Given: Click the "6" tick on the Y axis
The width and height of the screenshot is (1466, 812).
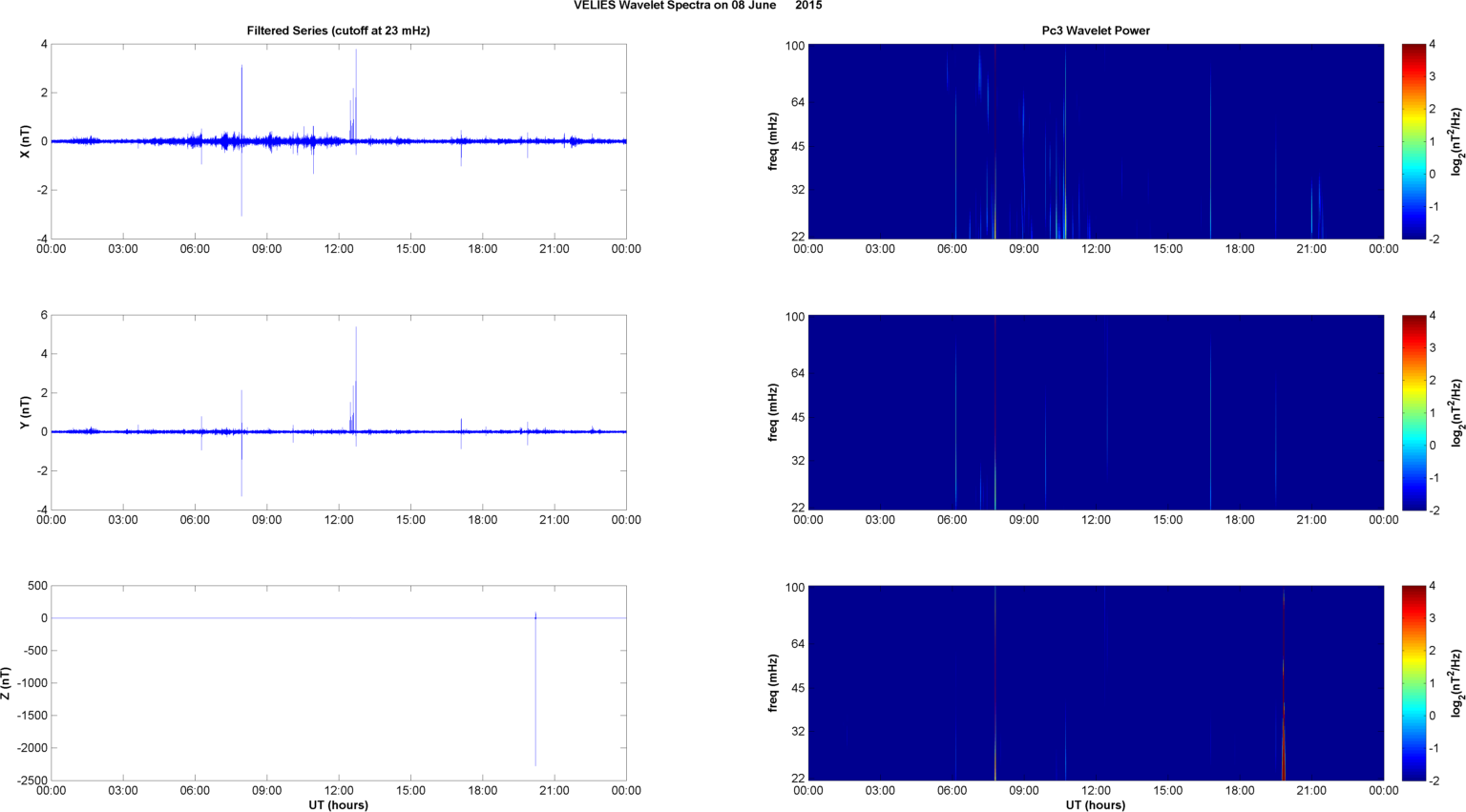Looking at the screenshot, I should pos(44,315).
